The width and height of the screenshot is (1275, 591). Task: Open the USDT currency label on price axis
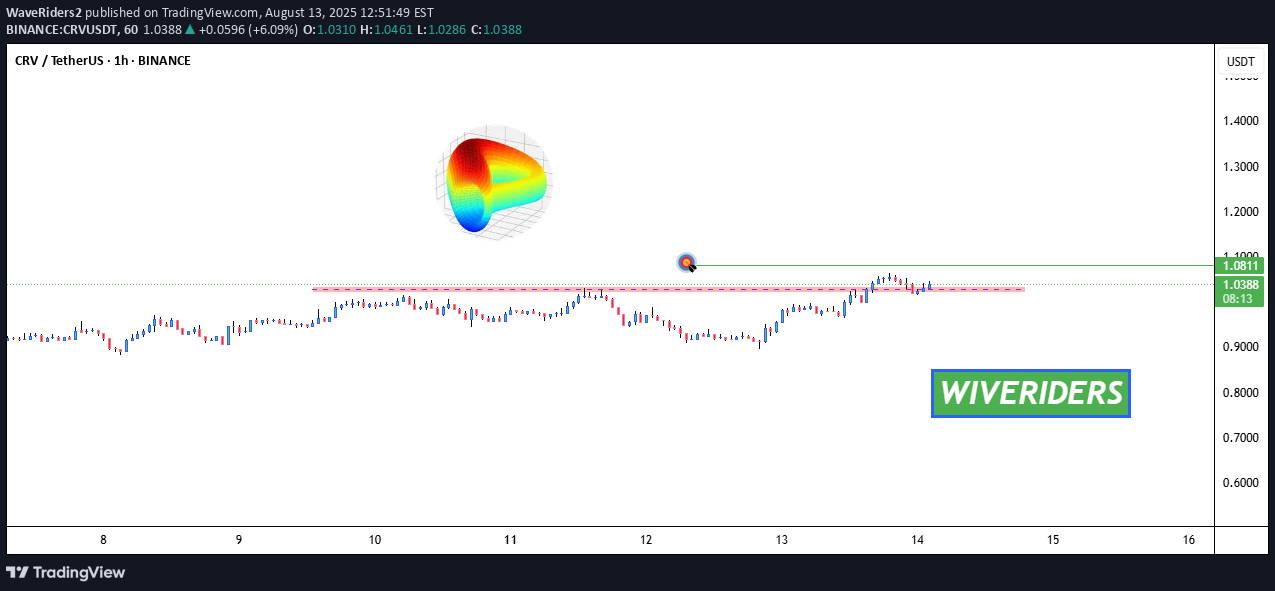pos(1241,62)
